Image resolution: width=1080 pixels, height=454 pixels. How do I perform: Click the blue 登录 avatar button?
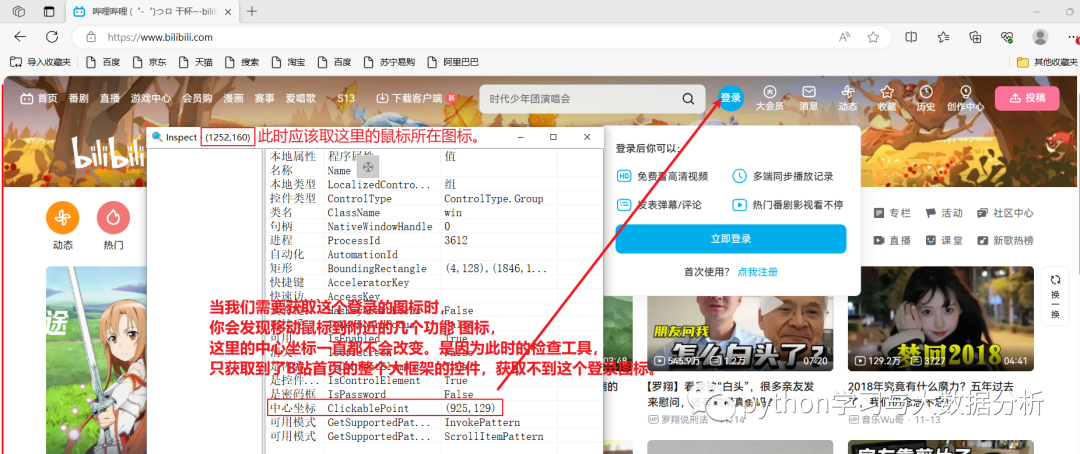731,98
